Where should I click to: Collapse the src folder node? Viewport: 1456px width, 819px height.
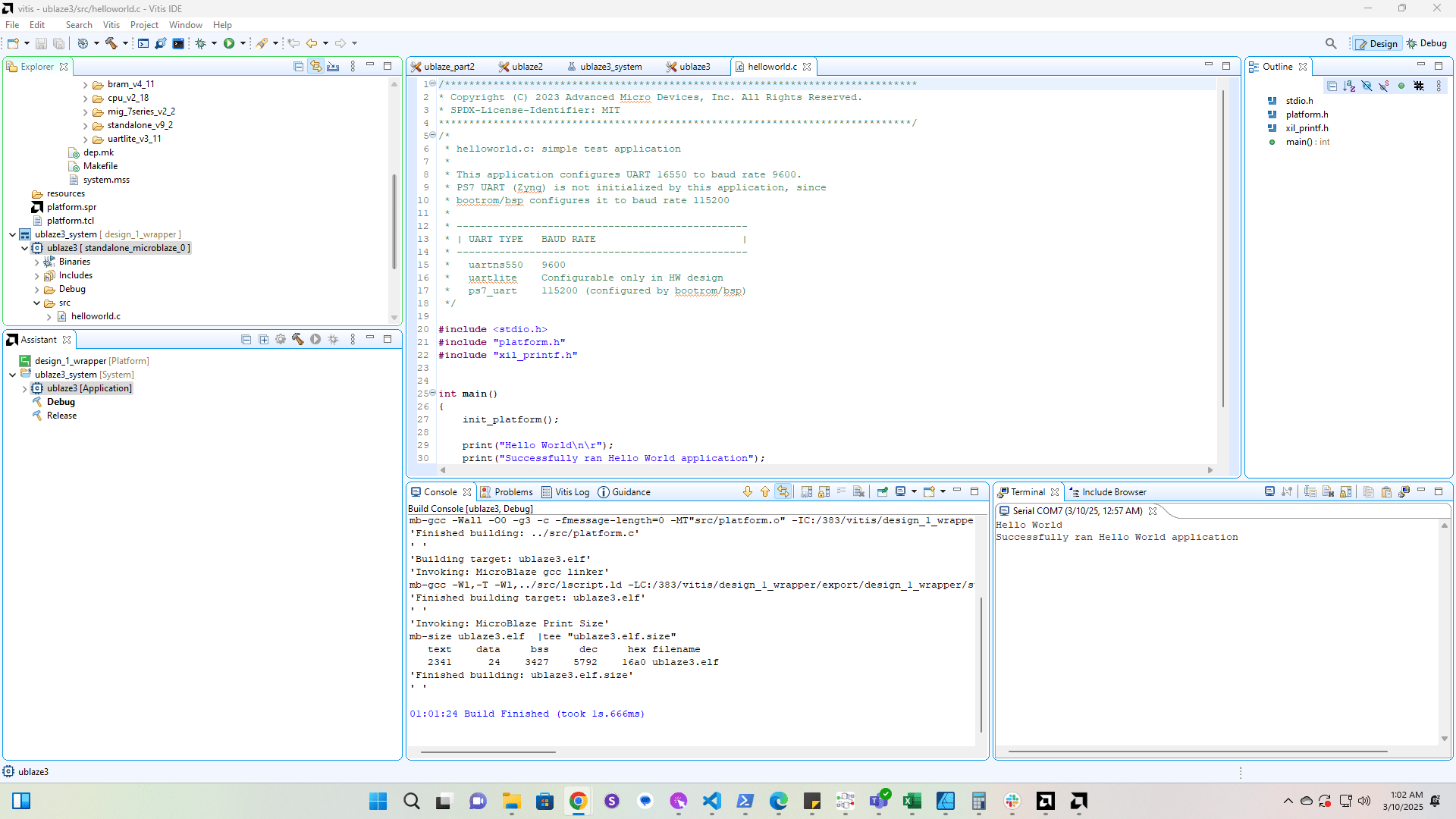tap(37, 303)
